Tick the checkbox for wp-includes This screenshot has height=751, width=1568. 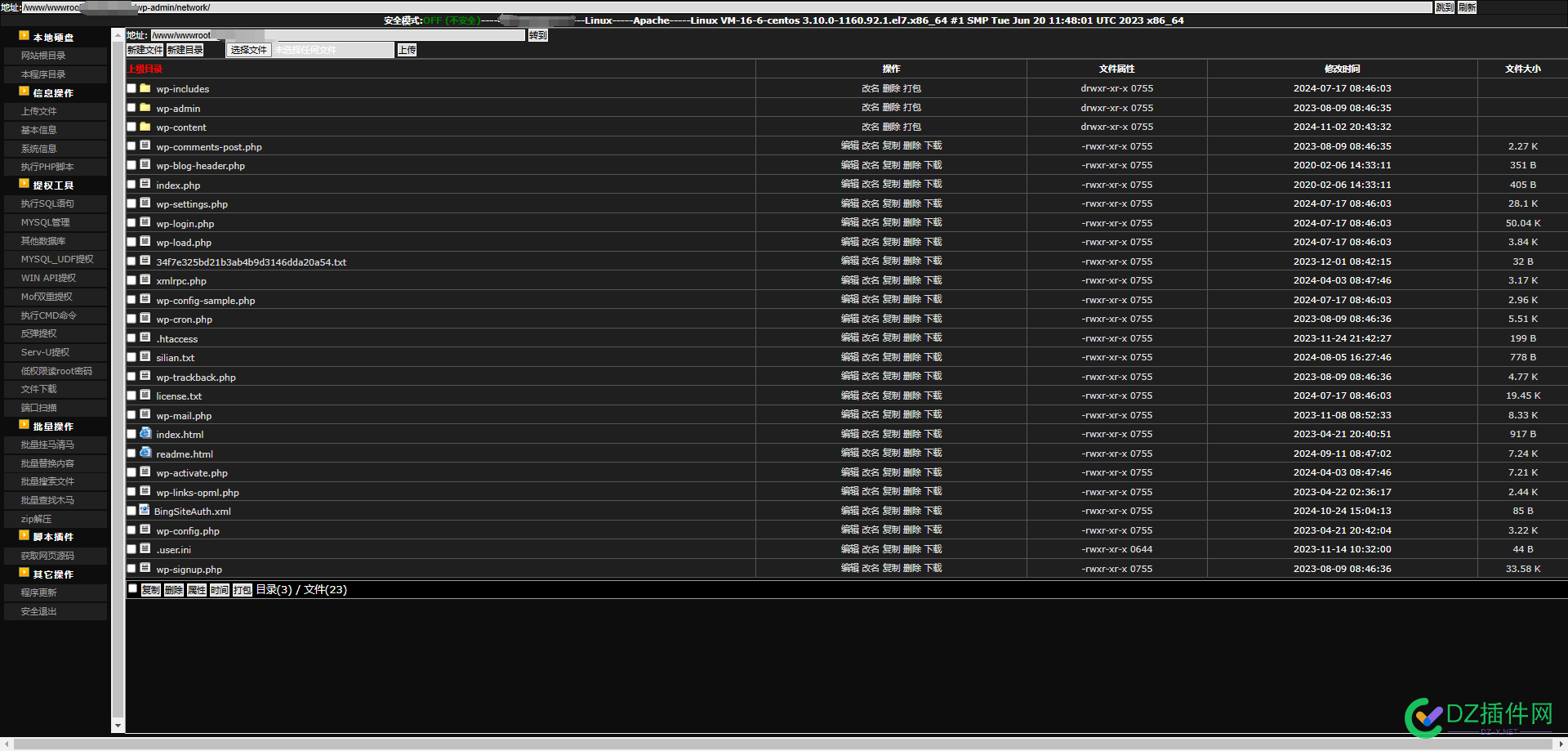[131, 88]
